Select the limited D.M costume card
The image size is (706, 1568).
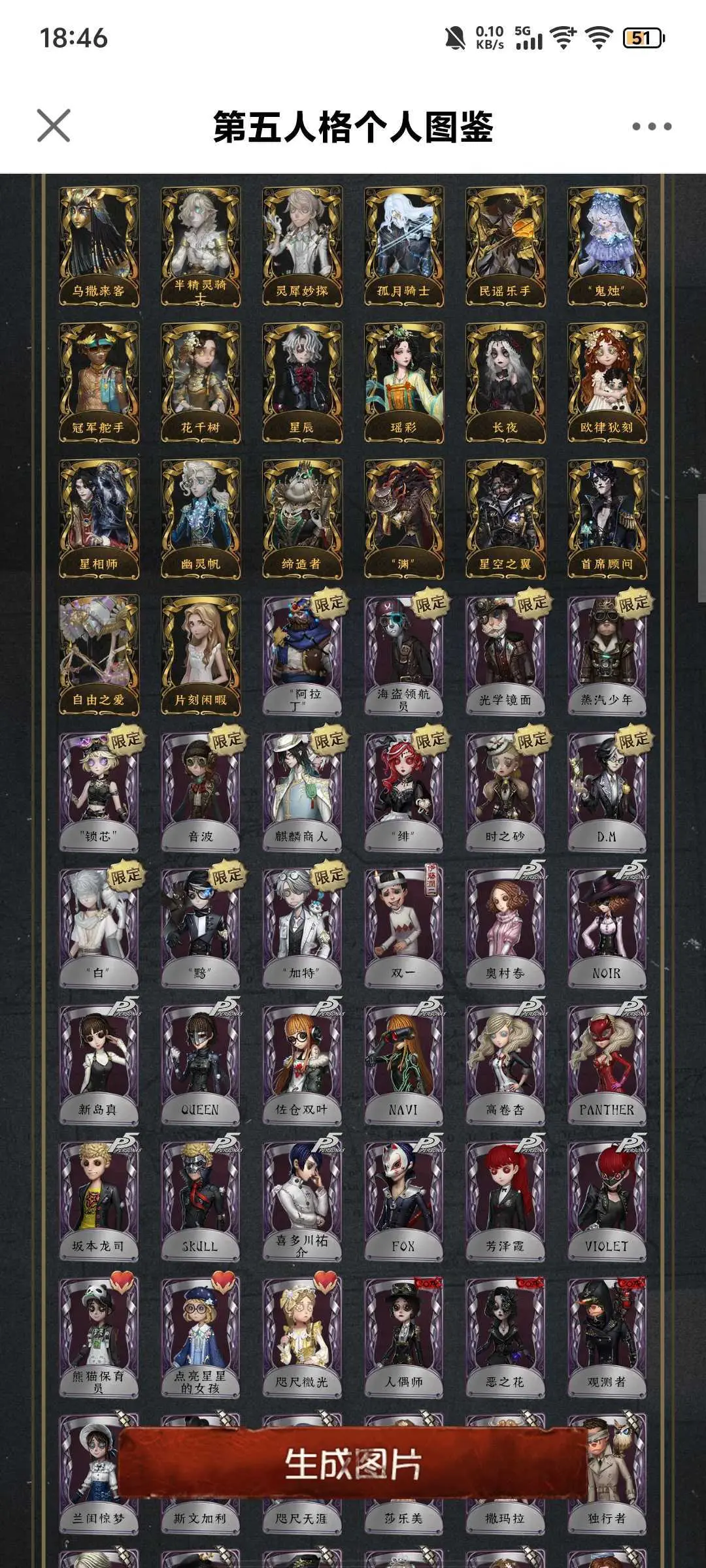607,792
